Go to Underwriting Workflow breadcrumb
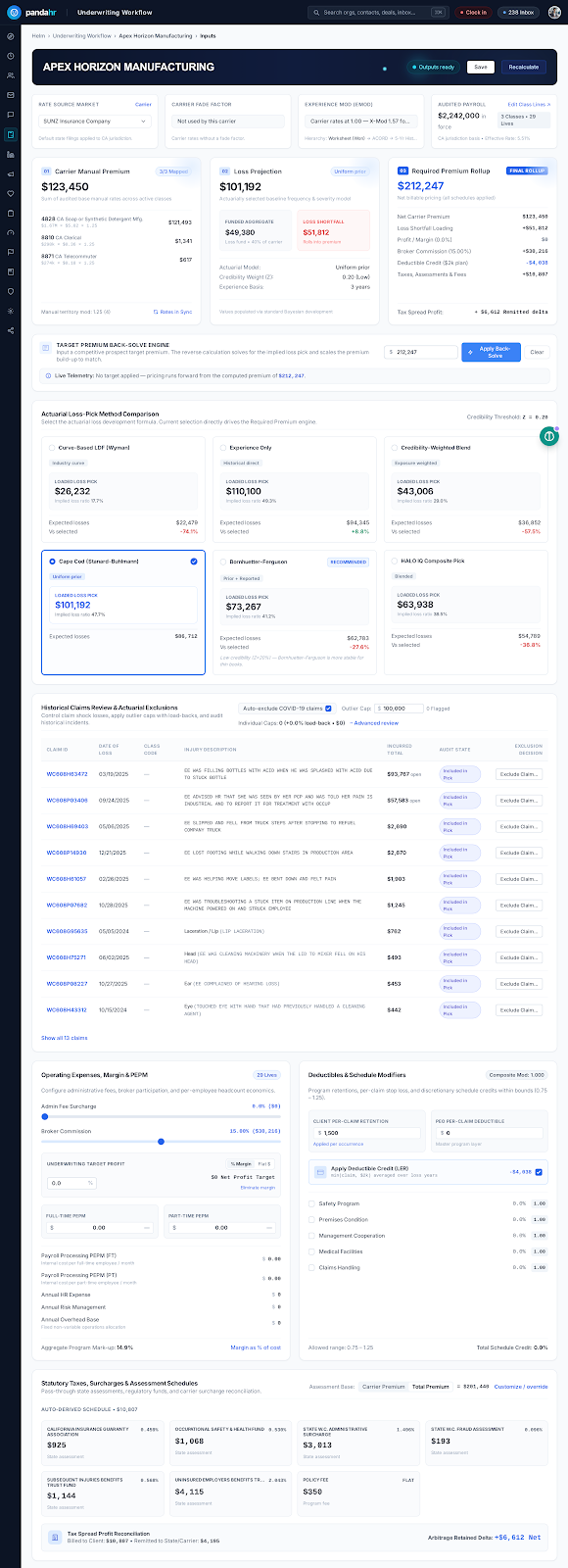 click(x=82, y=35)
